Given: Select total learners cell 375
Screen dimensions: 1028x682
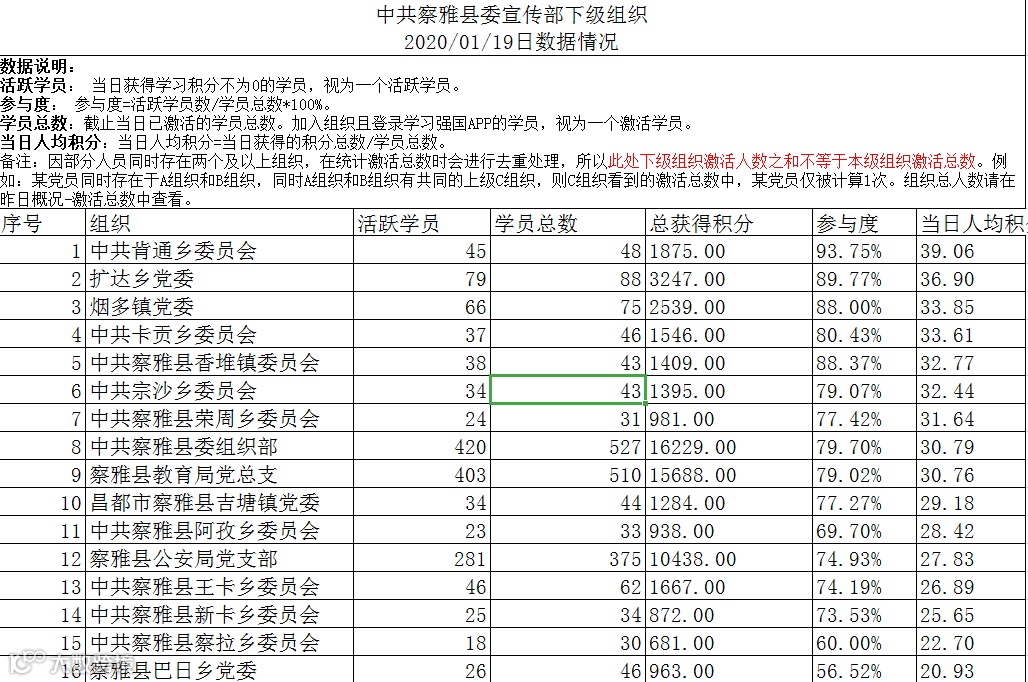Looking at the screenshot, I should click(568, 559).
